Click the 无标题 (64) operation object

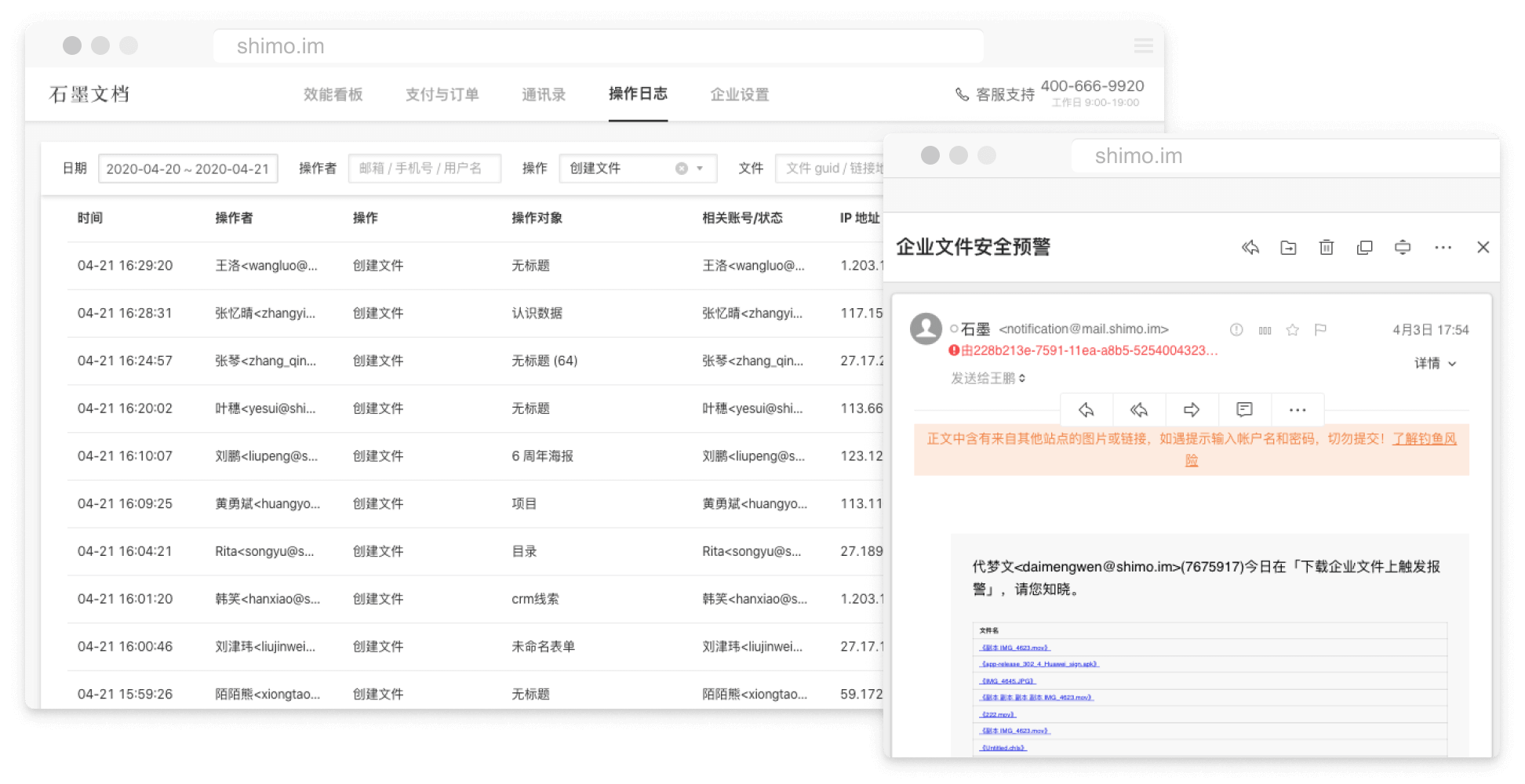[x=544, y=361]
